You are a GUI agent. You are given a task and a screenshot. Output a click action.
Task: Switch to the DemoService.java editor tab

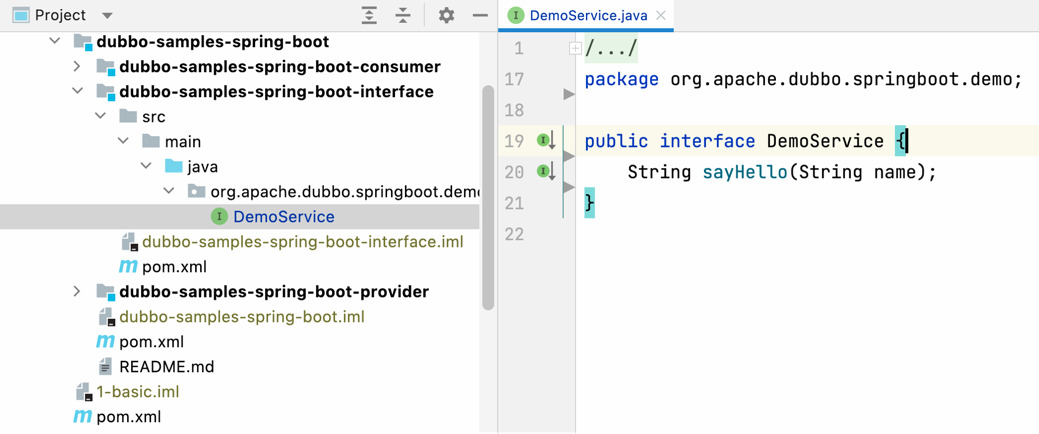[x=587, y=16]
